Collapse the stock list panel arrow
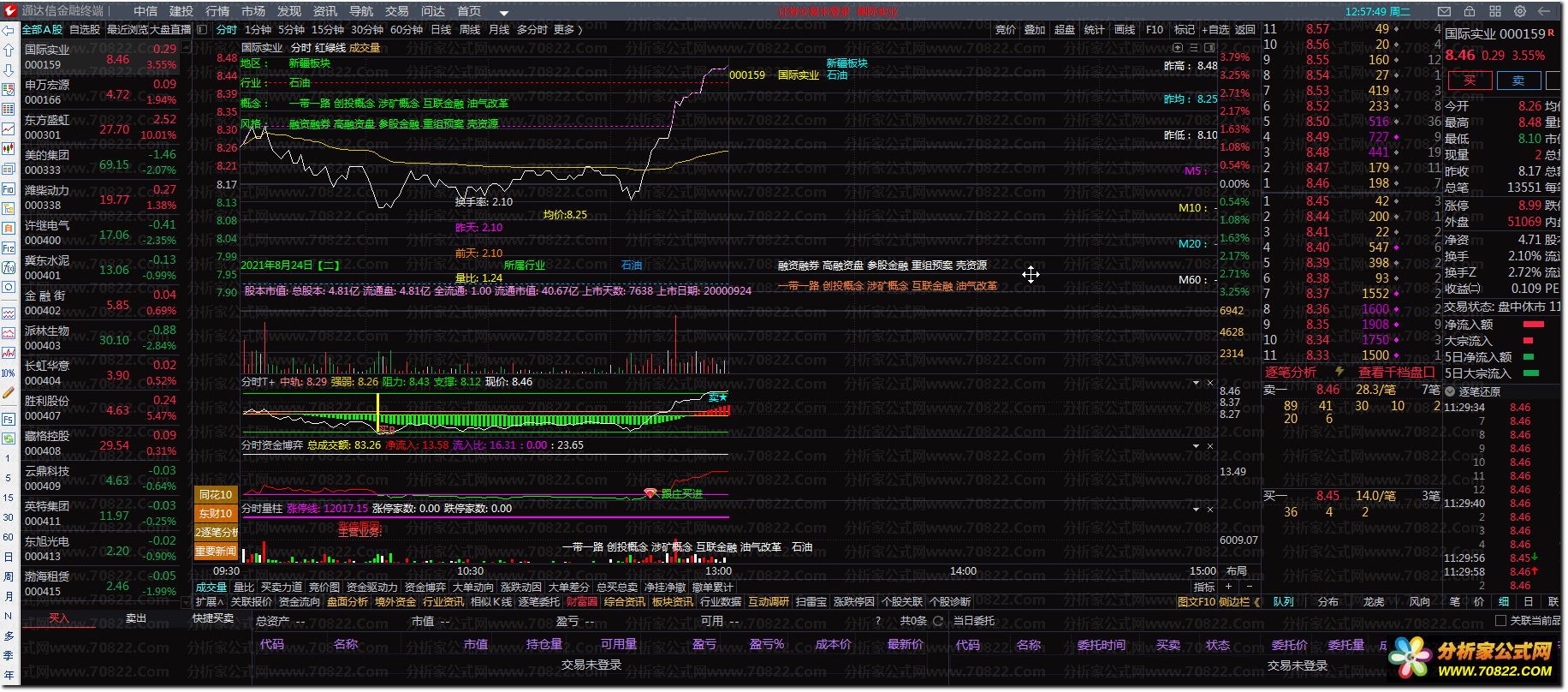 [x=185, y=46]
